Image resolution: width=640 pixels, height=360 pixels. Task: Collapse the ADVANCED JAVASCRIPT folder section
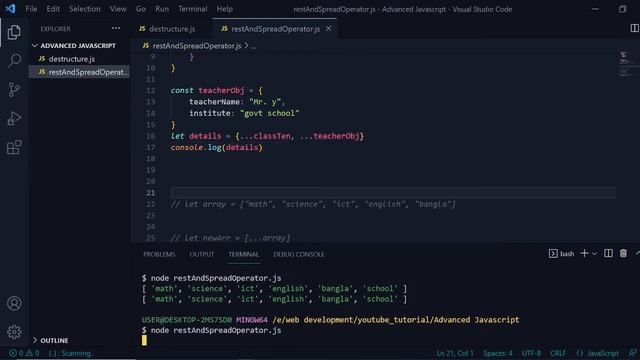[78, 46]
